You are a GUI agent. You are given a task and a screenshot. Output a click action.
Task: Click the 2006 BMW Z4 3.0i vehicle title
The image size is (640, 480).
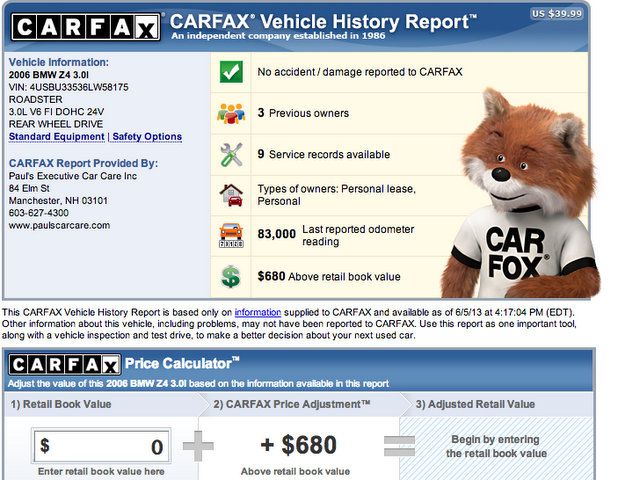[x=50, y=74]
